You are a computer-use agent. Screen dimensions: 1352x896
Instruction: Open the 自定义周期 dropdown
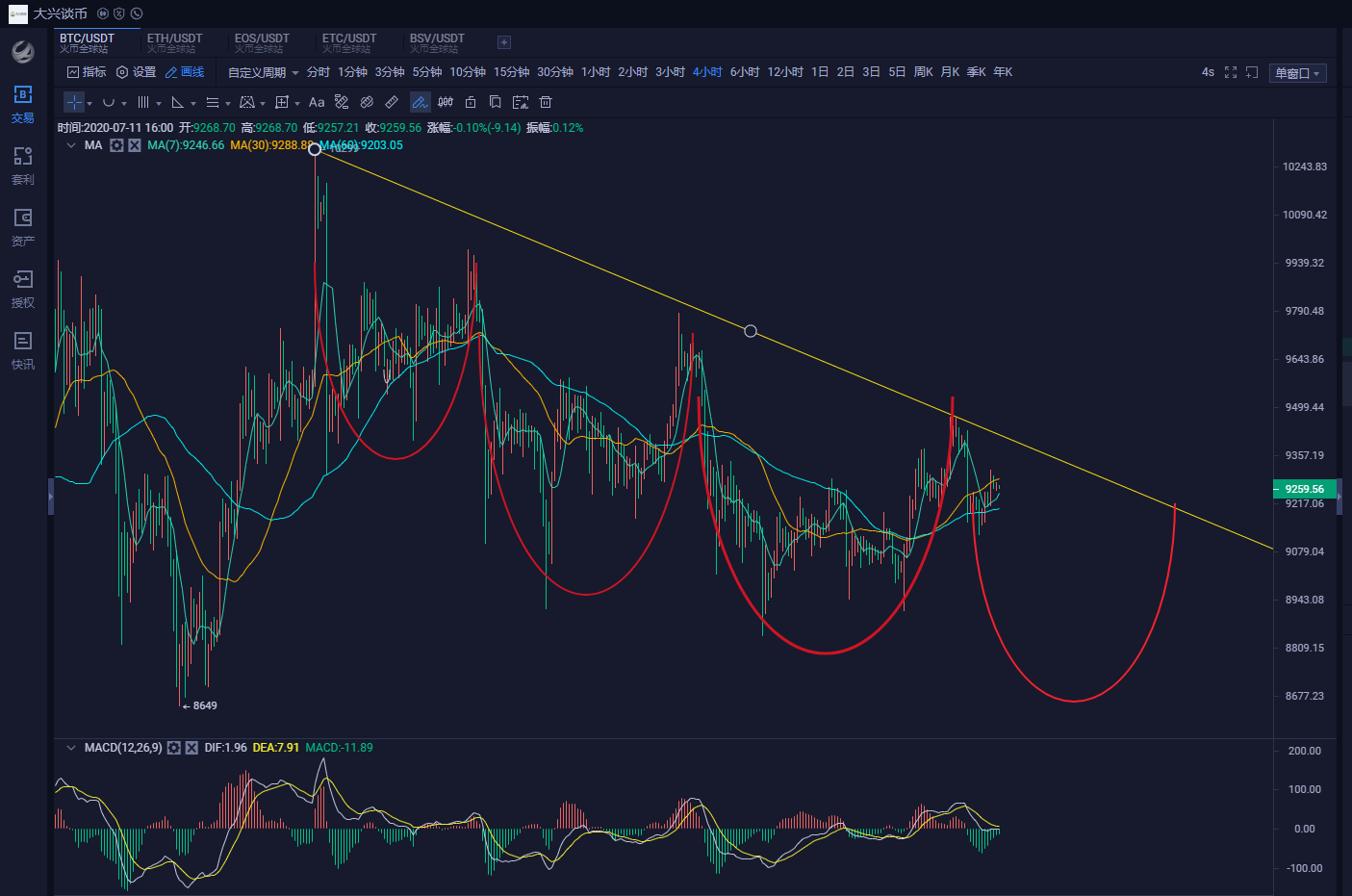click(263, 72)
